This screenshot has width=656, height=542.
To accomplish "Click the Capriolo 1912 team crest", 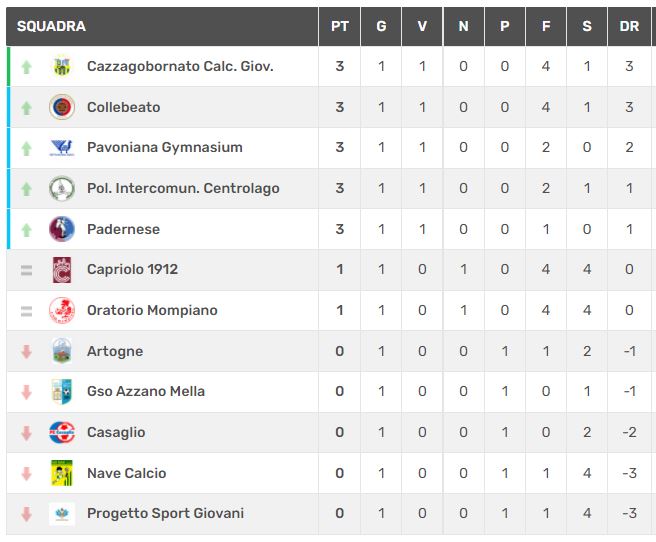I will click(61, 270).
